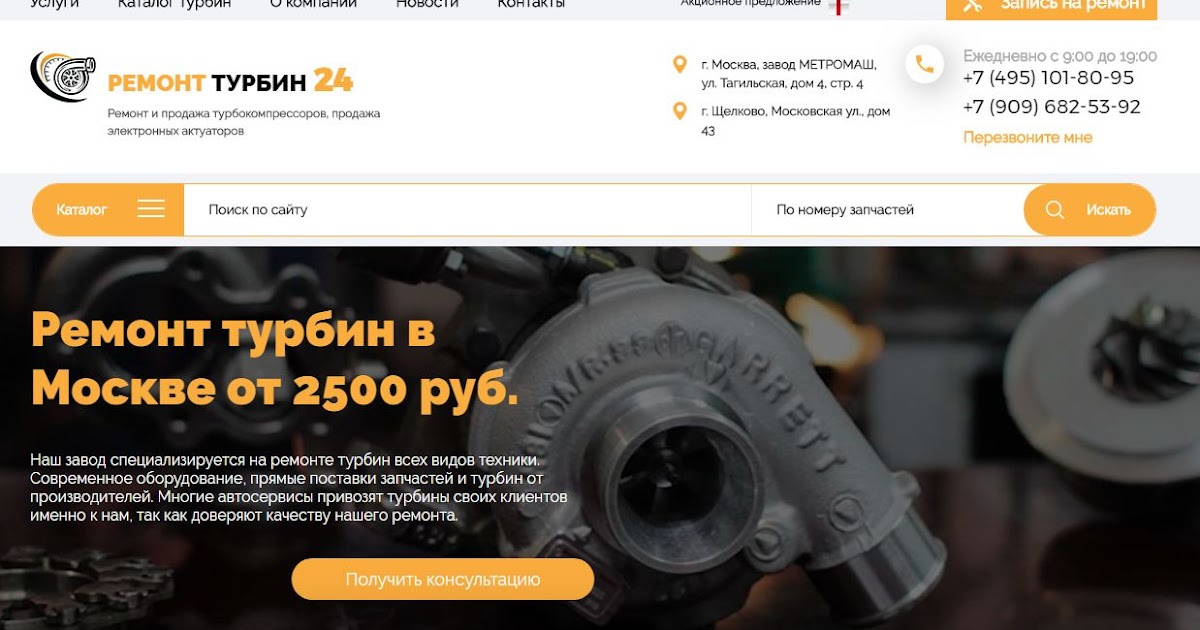Image resolution: width=1200 pixels, height=630 pixels.
Task: Open the Новости menu item
Action: [427, 4]
